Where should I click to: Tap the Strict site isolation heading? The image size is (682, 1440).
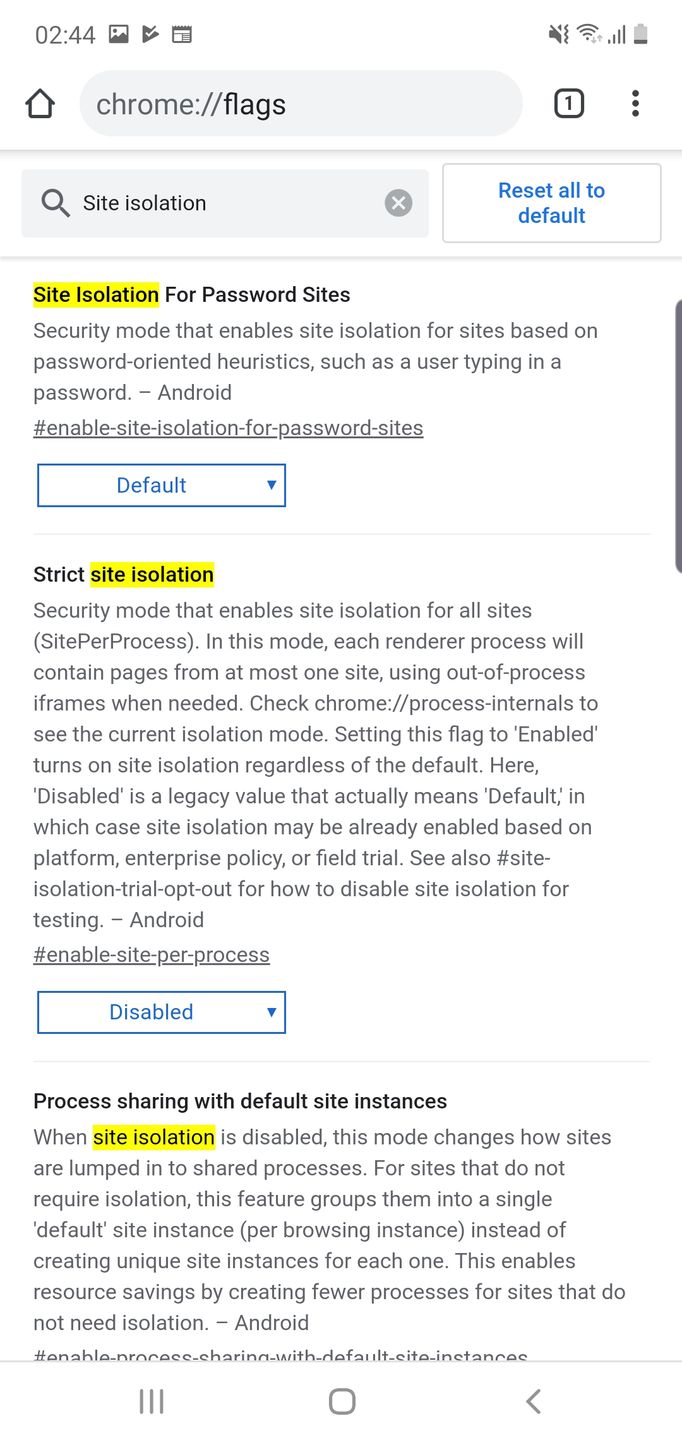click(123, 575)
